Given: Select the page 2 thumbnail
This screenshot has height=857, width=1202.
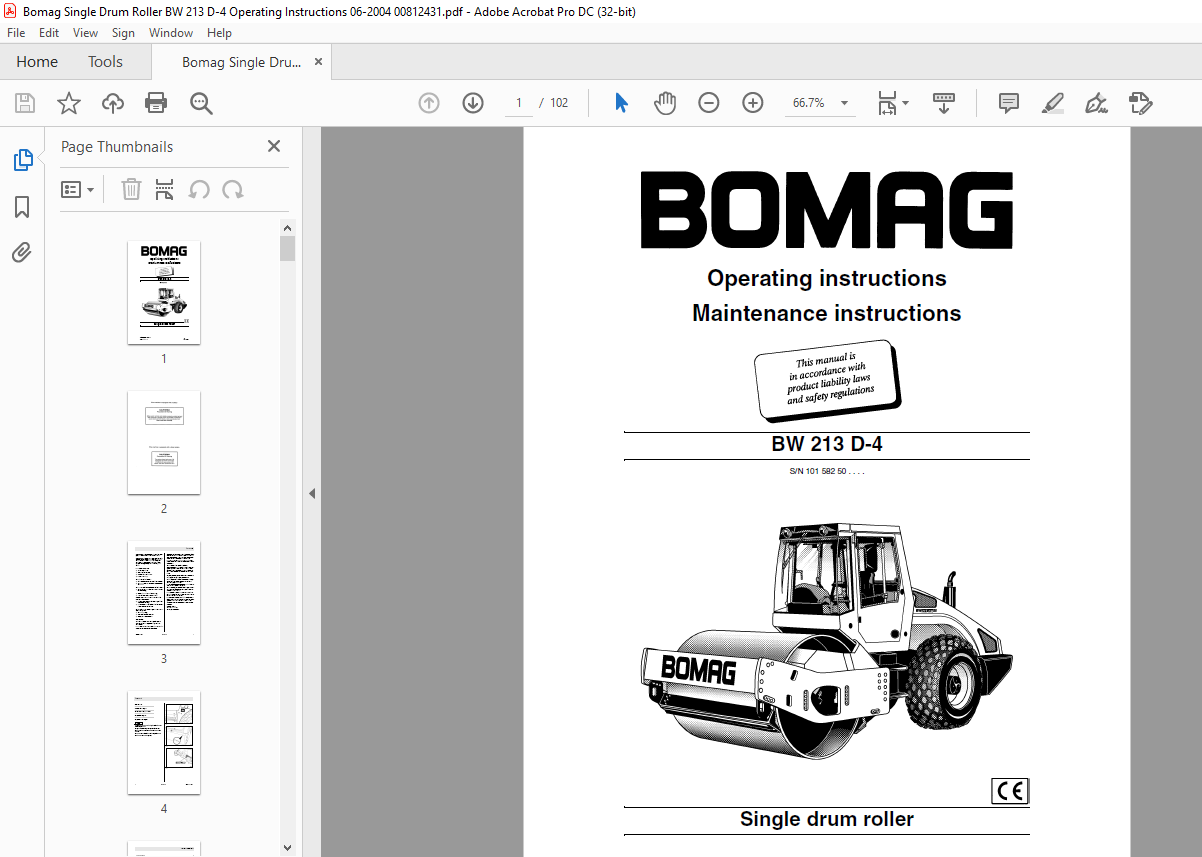Looking at the screenshot, I should click(164, 442).
